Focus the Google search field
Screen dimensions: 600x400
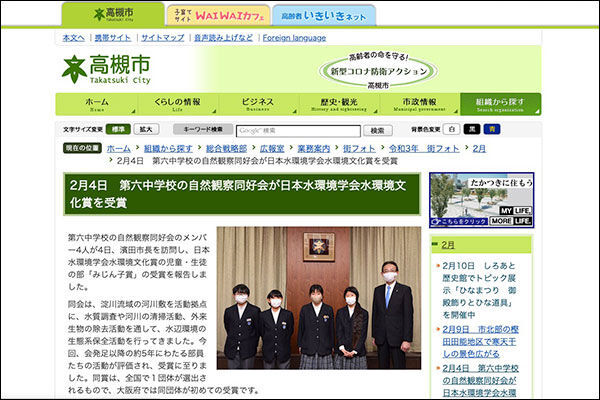[x=298, y=131]
